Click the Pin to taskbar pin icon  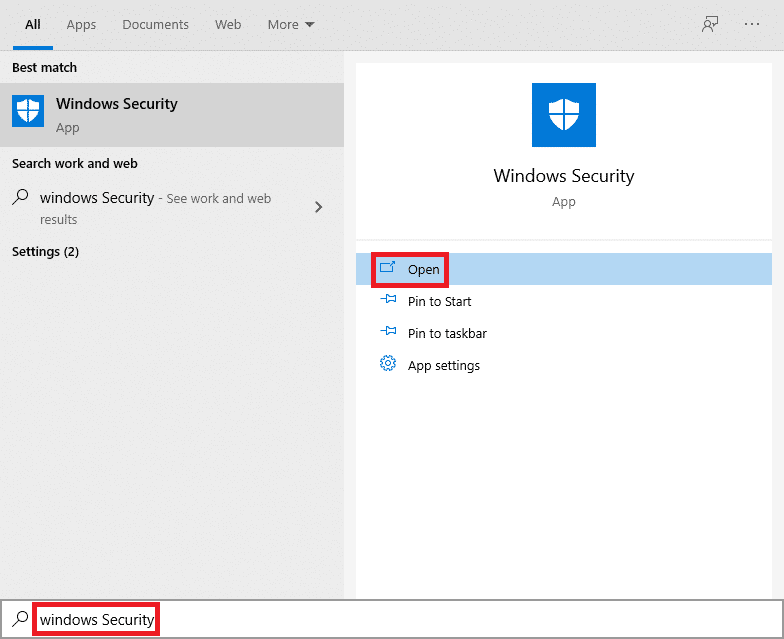388,333
